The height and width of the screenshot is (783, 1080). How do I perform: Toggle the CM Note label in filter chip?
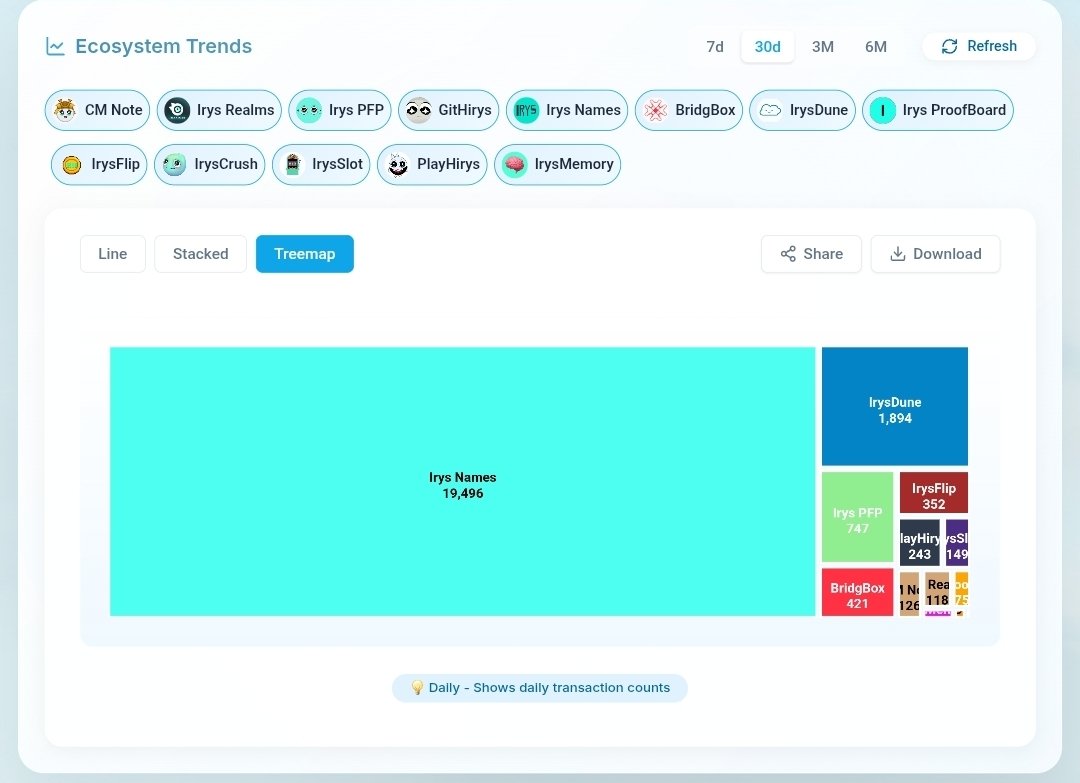click(114, 110)
